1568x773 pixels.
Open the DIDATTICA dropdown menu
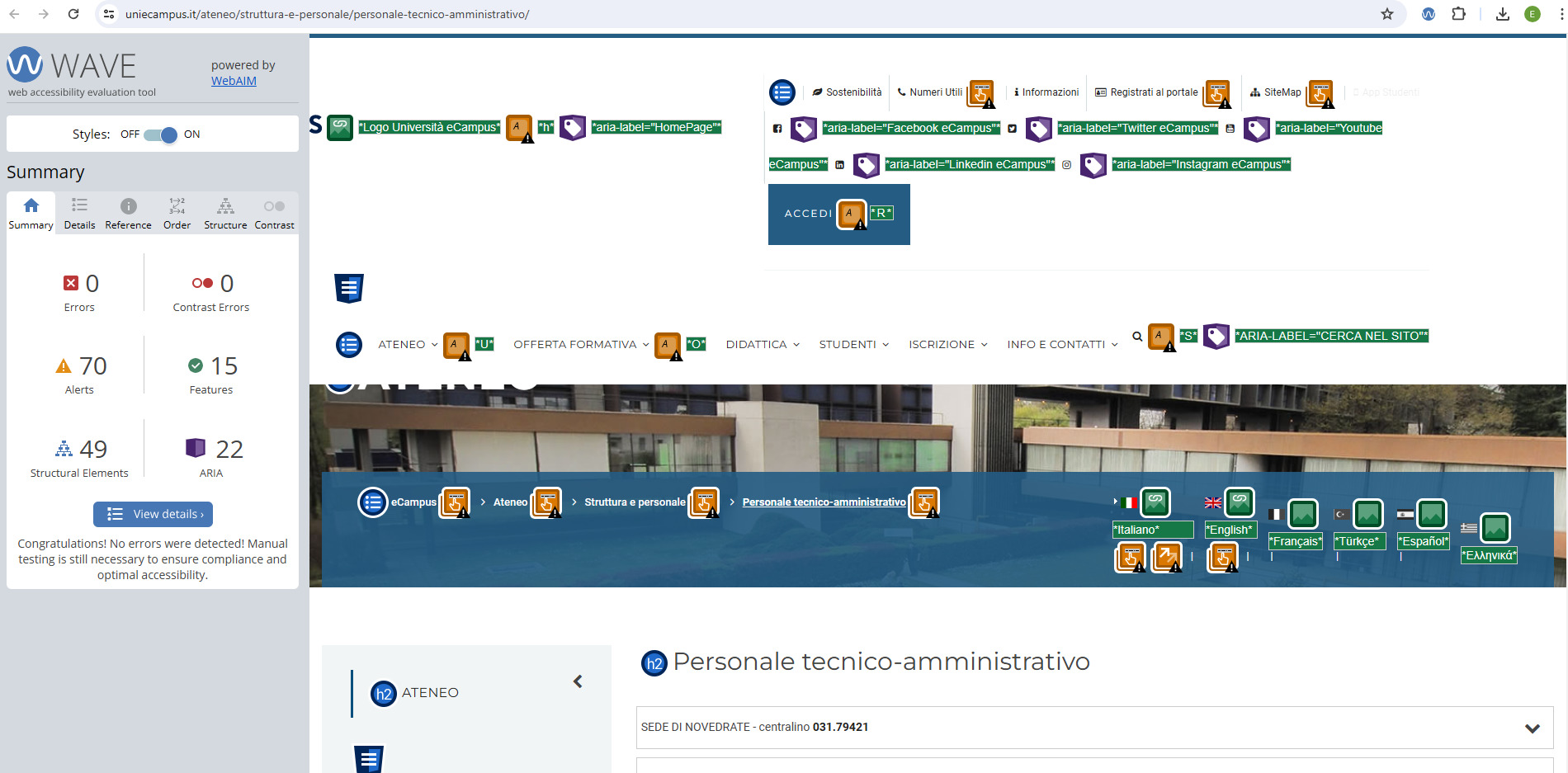[763, 345]
